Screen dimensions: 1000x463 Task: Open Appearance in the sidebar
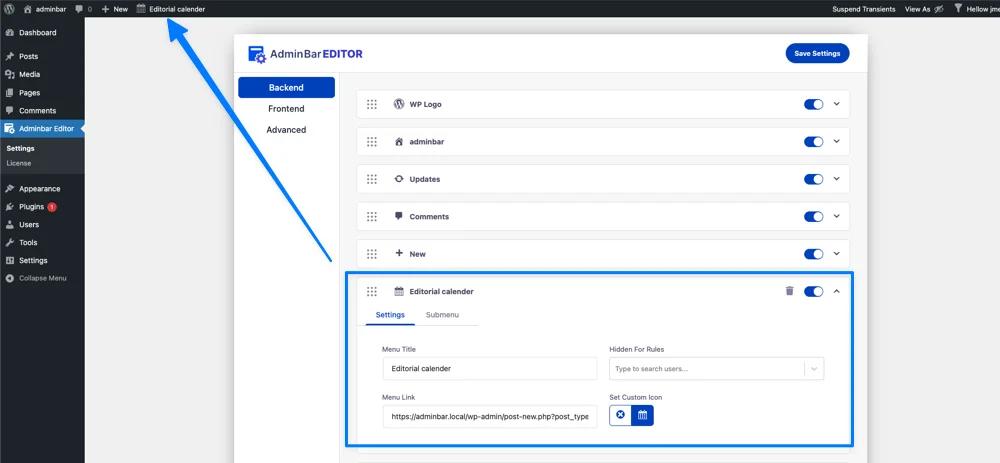[x=42, y=189]
